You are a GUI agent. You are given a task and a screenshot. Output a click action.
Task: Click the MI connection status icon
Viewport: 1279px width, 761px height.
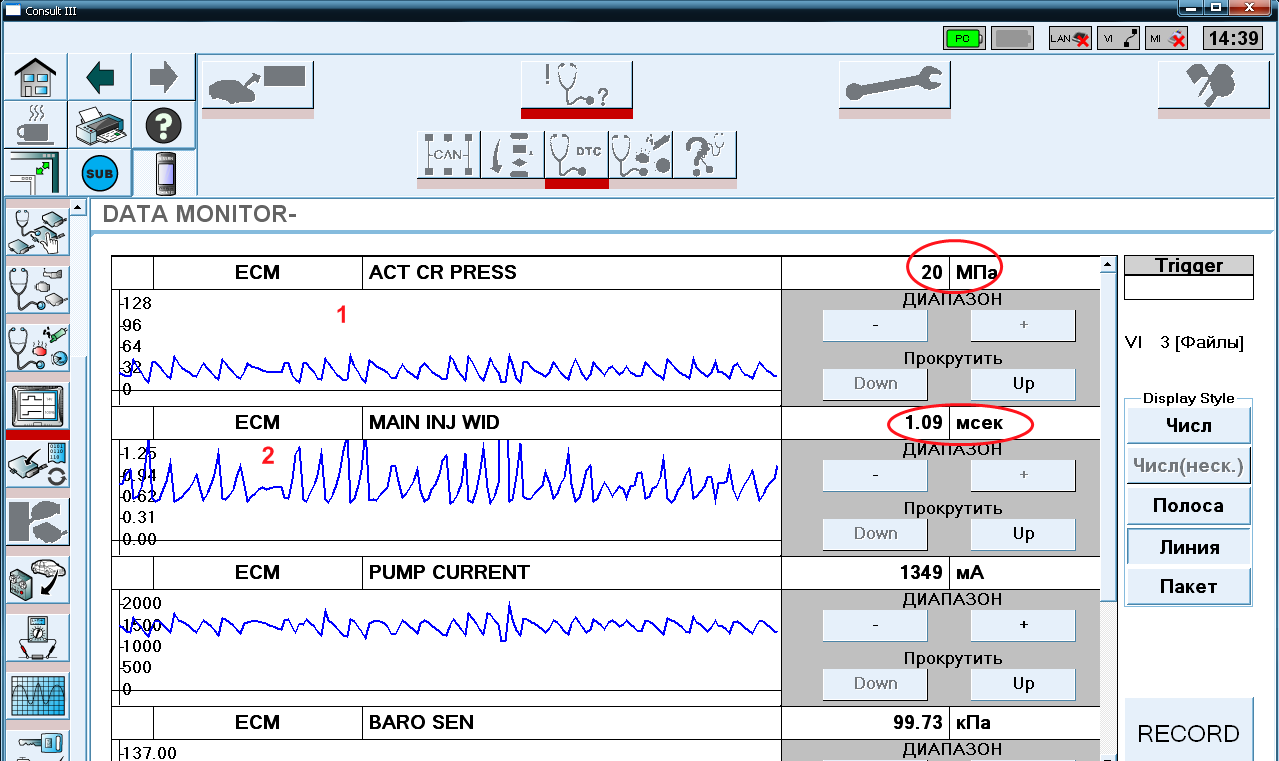click(x=1167, y=38)
